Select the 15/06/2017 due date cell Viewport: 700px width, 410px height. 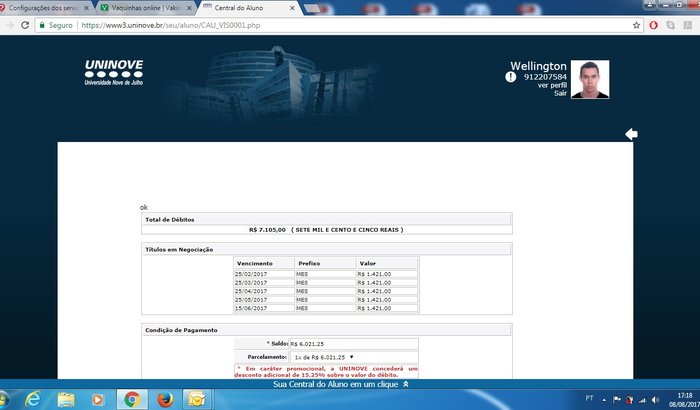point(263,308)
